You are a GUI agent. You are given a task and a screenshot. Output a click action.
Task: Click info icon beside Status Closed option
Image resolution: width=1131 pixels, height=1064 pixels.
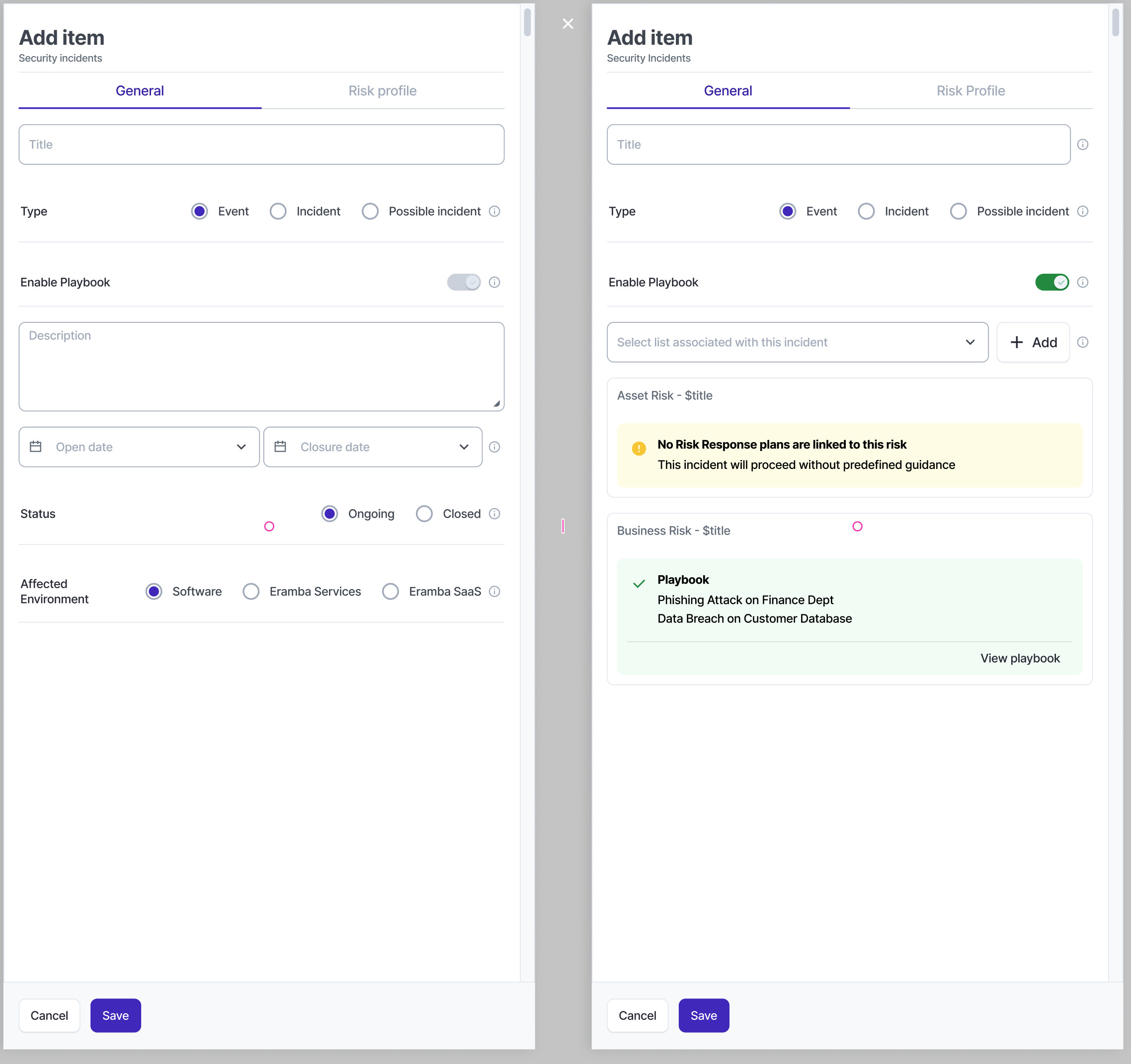(494, 514)
